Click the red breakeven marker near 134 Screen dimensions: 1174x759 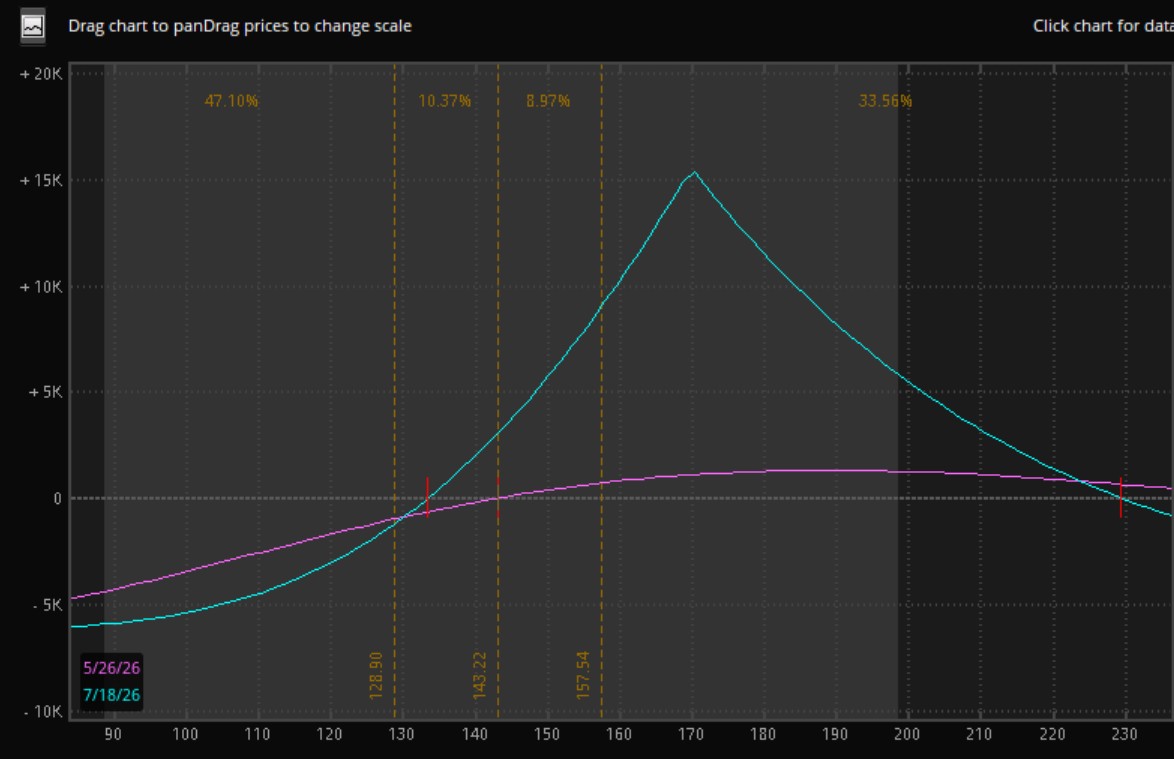pos(428,498)
